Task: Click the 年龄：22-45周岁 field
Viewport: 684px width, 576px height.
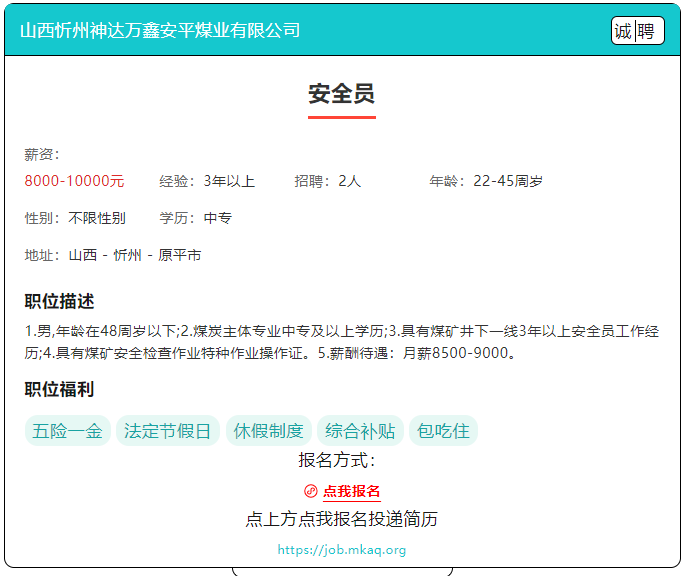Action: [486, 181]
